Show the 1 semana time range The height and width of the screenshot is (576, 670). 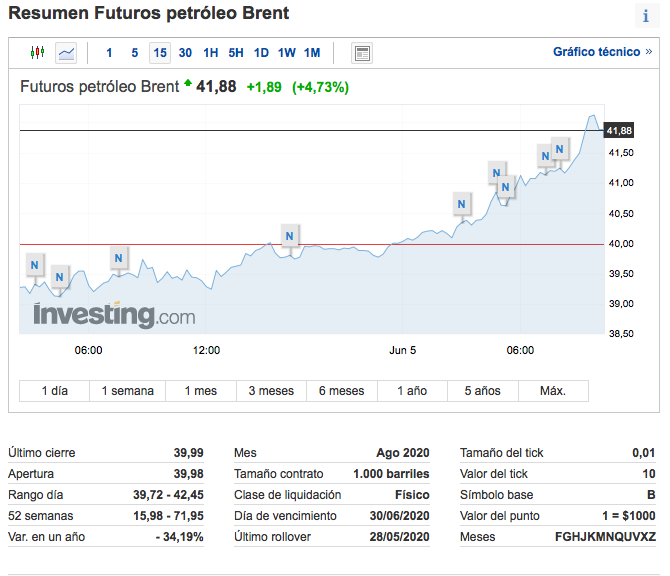(128, 391)
